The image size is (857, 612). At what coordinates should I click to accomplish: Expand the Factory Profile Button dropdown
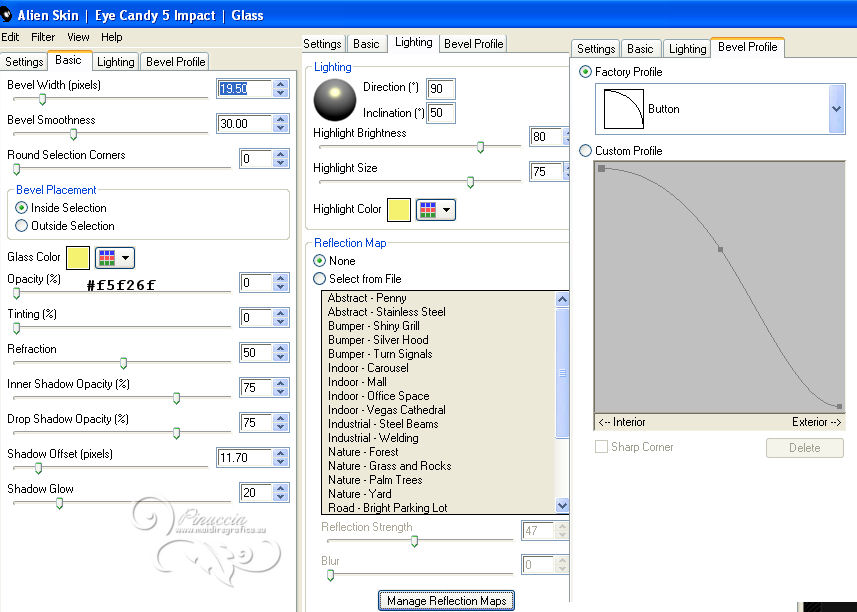pyautogui.click(x=836, y=109)
